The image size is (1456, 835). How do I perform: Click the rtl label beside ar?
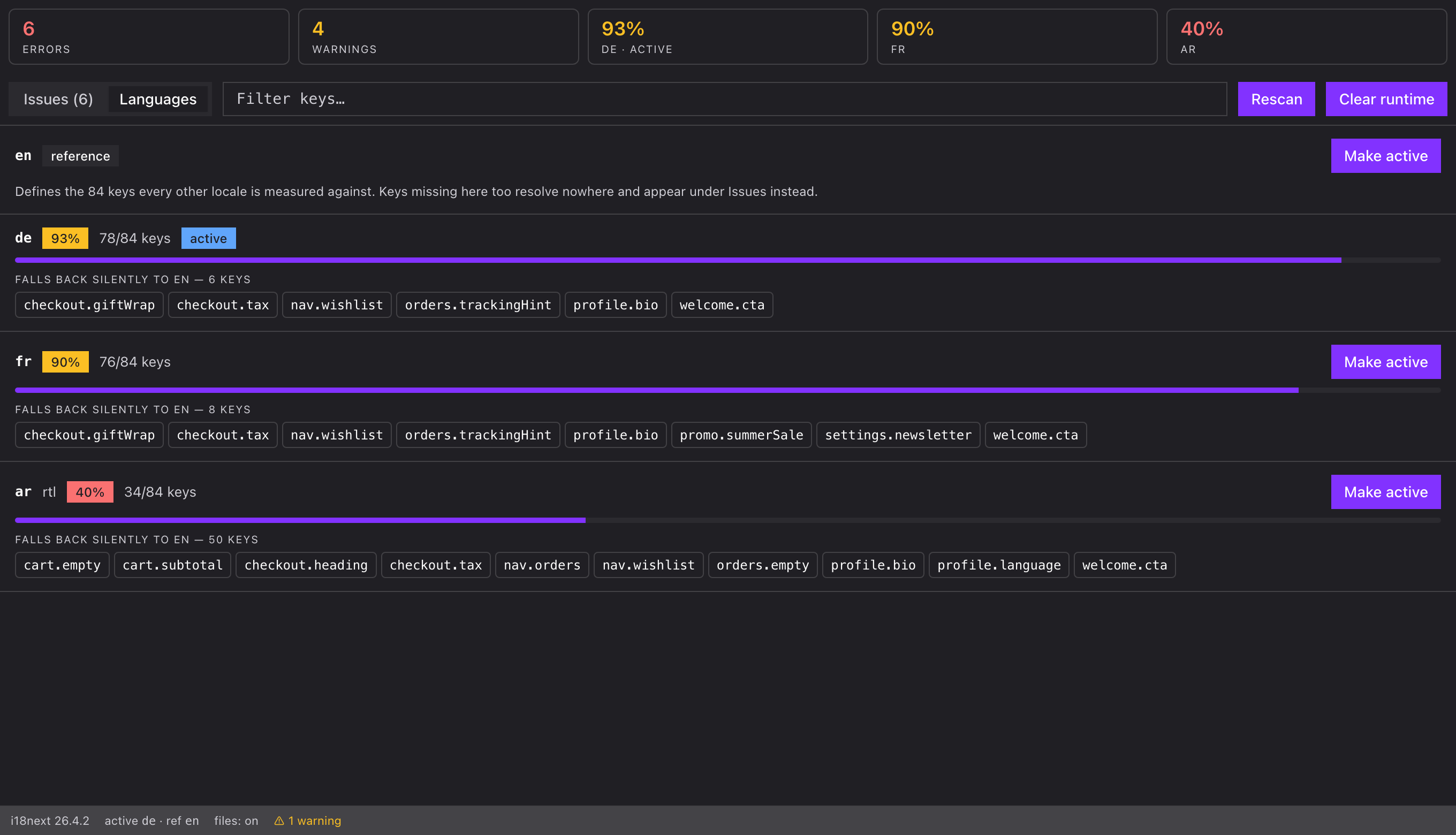click(49, 492)
